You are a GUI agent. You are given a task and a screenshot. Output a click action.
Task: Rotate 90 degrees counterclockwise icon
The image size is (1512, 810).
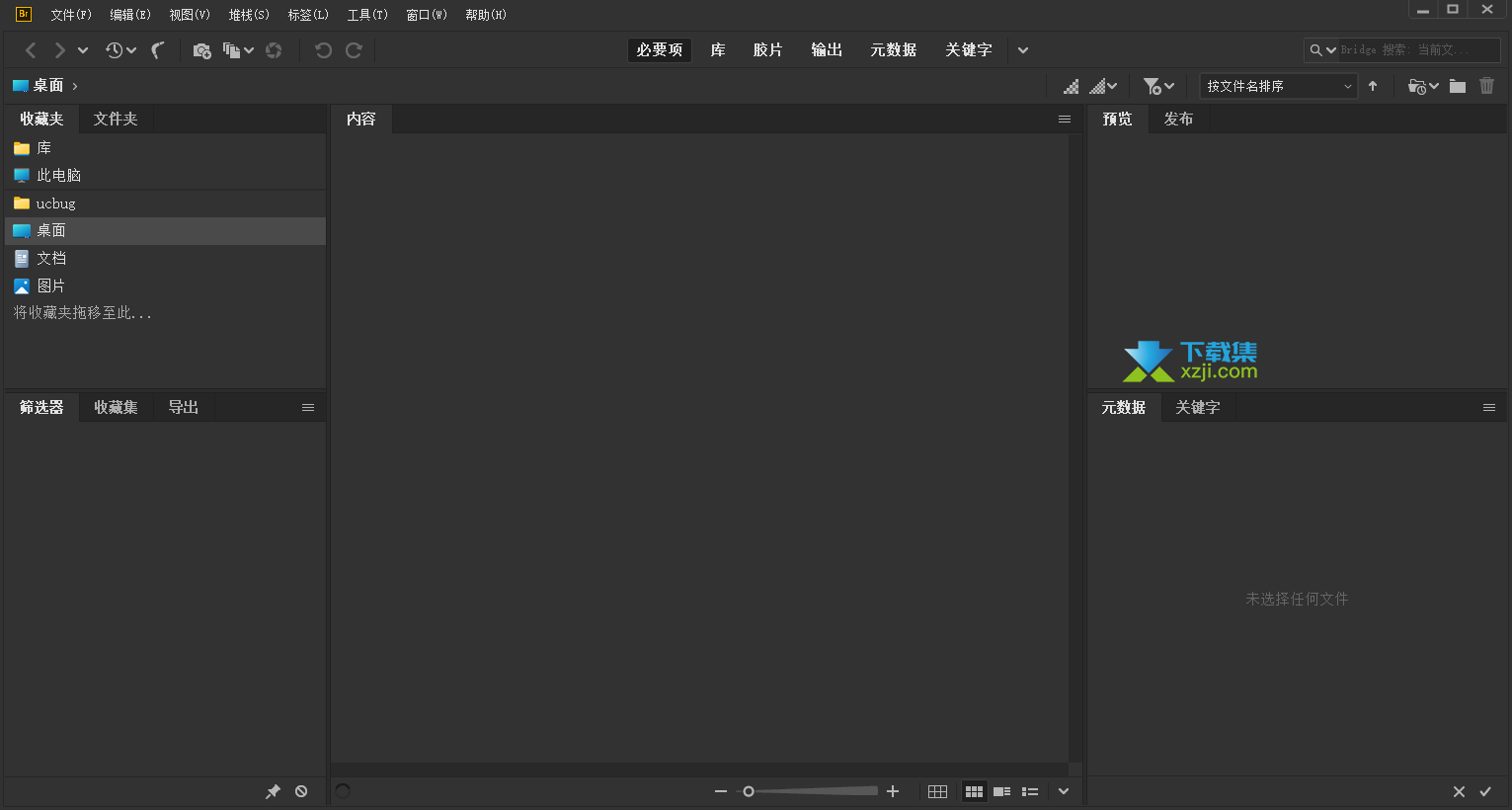coord(323,50)
